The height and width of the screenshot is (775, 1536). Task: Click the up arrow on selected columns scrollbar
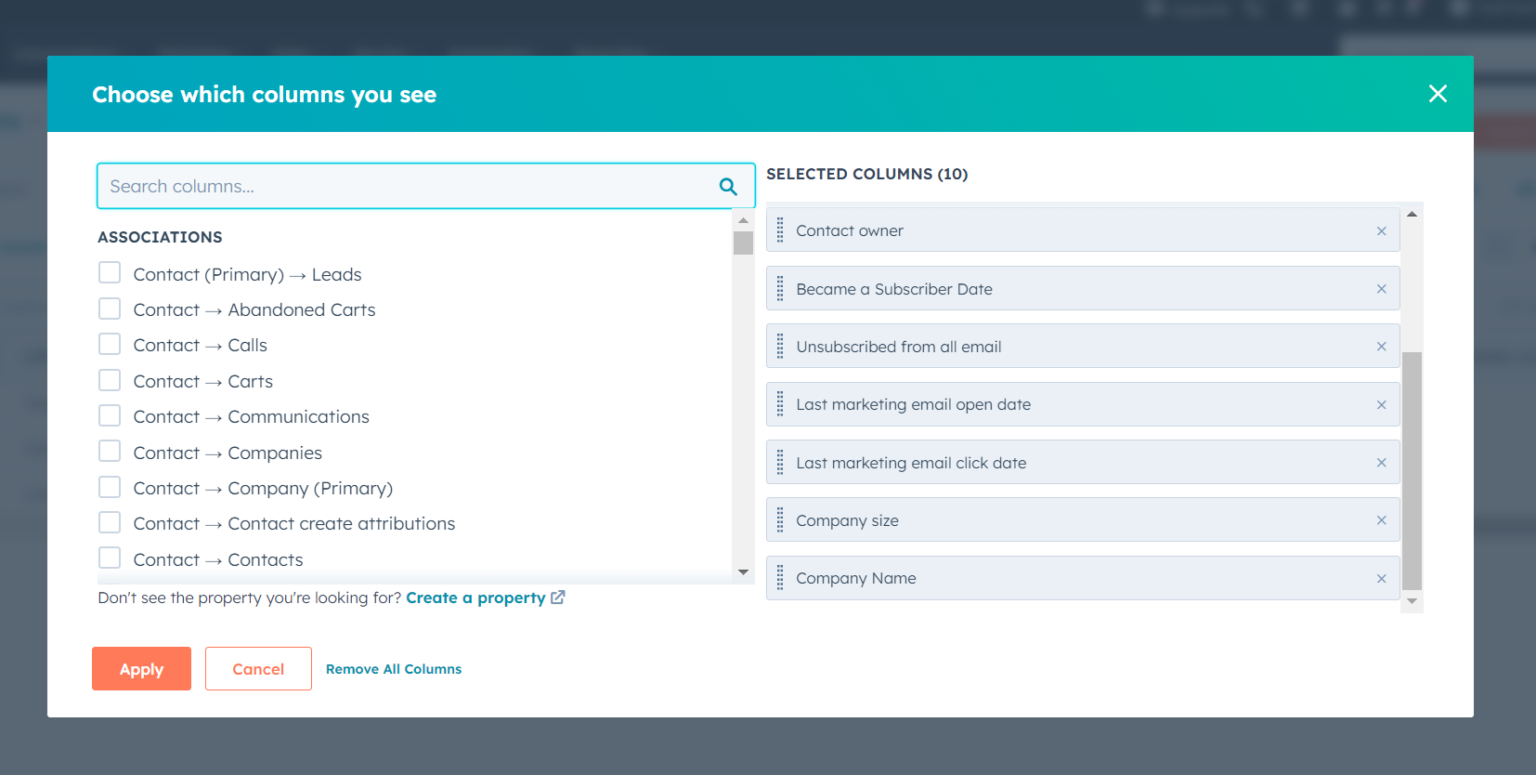1412,212
